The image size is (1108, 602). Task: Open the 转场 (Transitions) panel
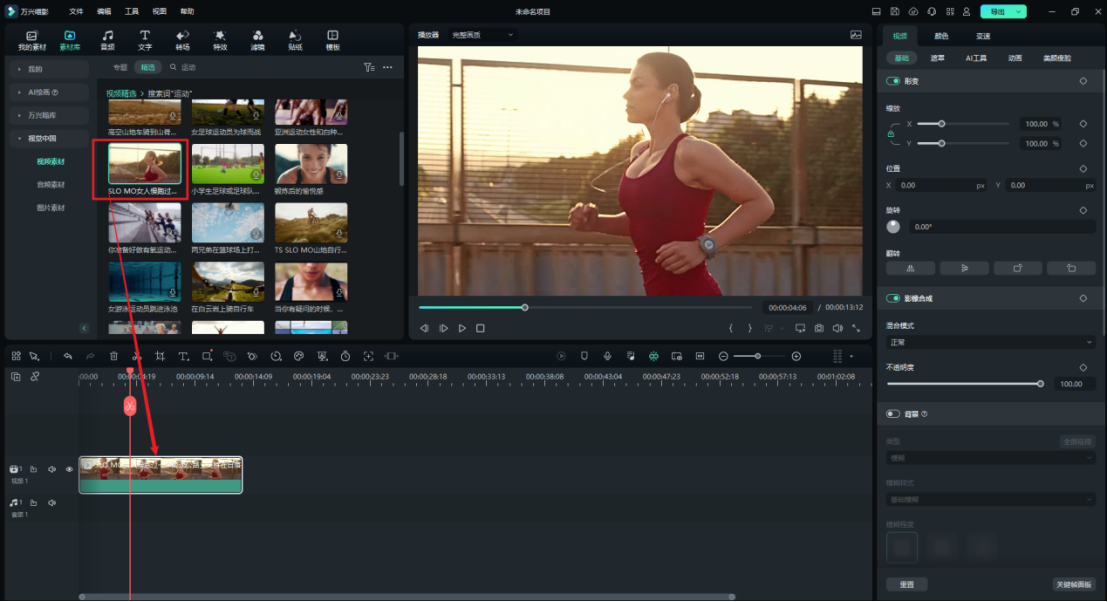point(182,40)
